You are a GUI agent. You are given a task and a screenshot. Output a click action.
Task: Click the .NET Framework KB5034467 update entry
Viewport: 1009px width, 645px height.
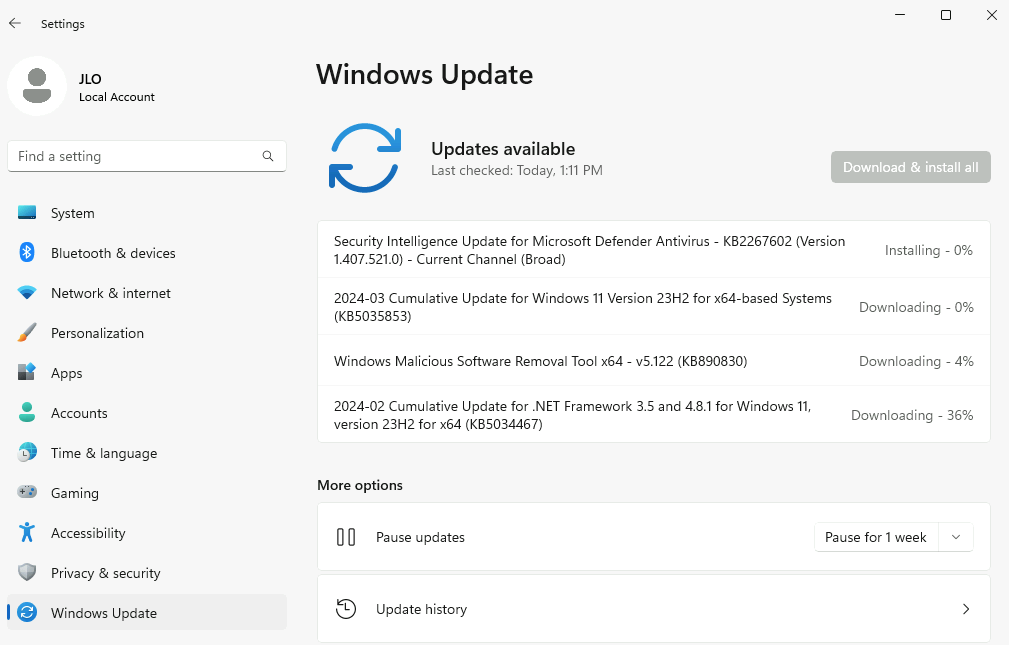click(654, 415)
